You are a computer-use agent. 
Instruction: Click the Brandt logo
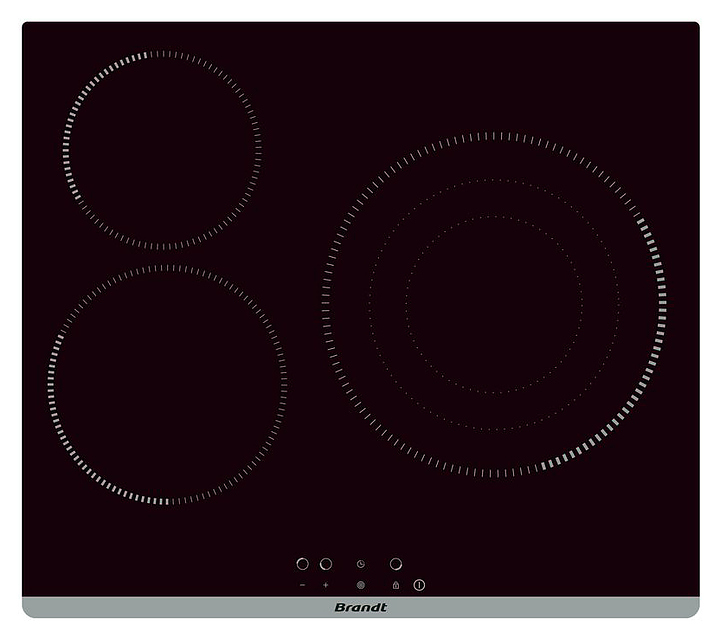[360, 607]
